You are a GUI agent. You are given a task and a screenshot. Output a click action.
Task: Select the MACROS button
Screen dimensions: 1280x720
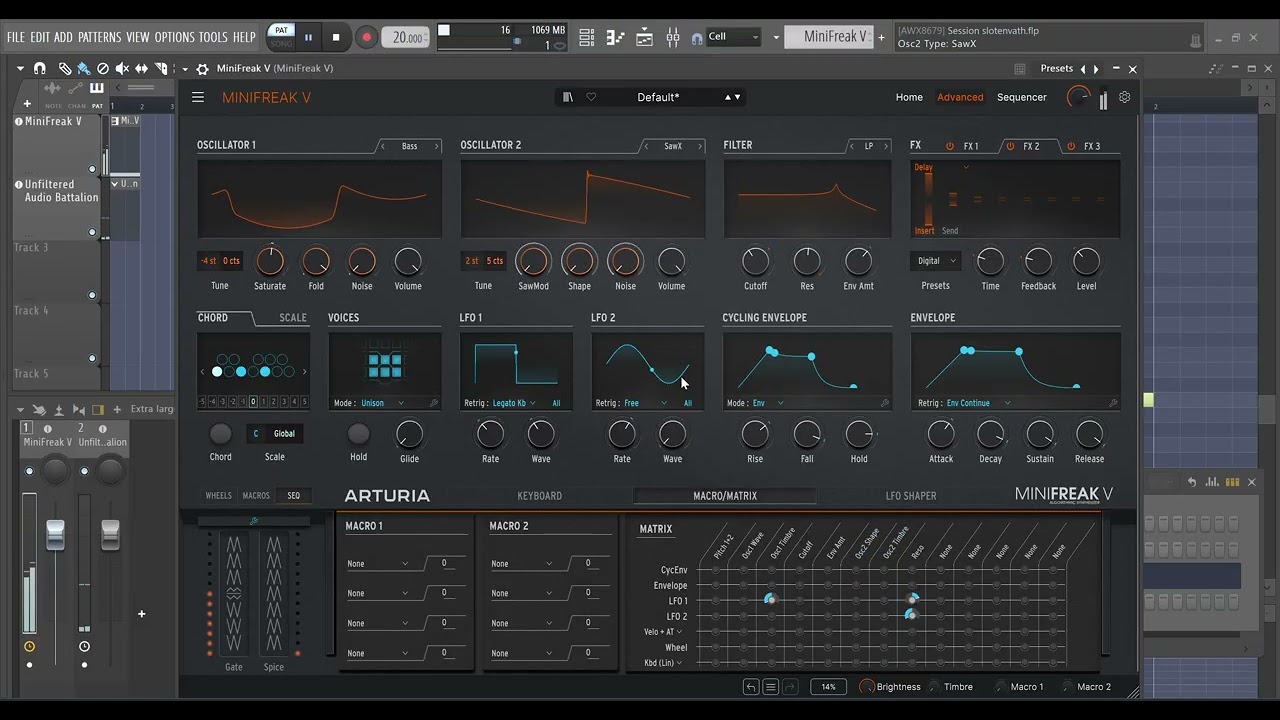click(256, 496)
